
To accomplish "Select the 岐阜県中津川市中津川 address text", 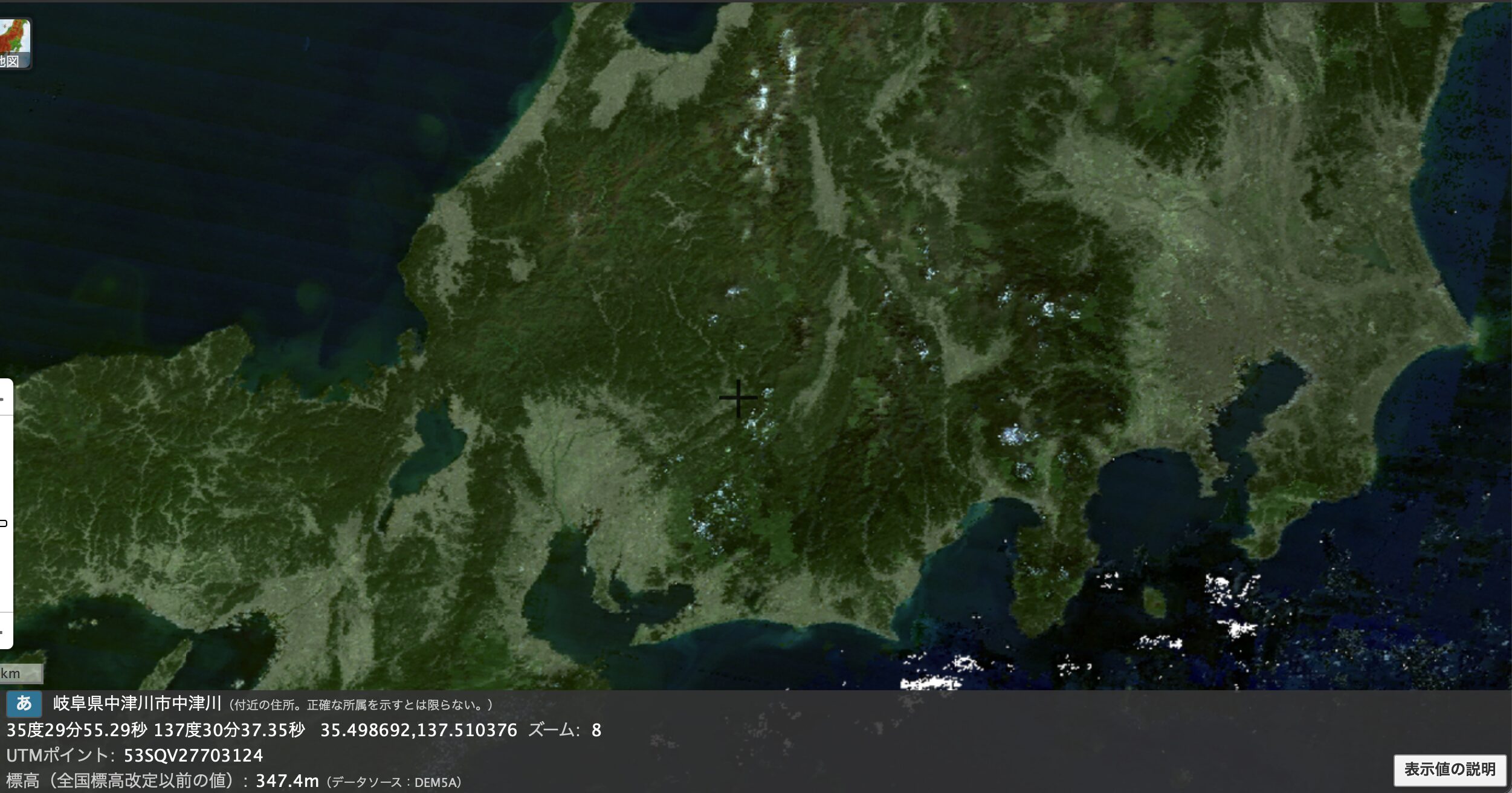I will pyautogui.click(x=137, y=704).
